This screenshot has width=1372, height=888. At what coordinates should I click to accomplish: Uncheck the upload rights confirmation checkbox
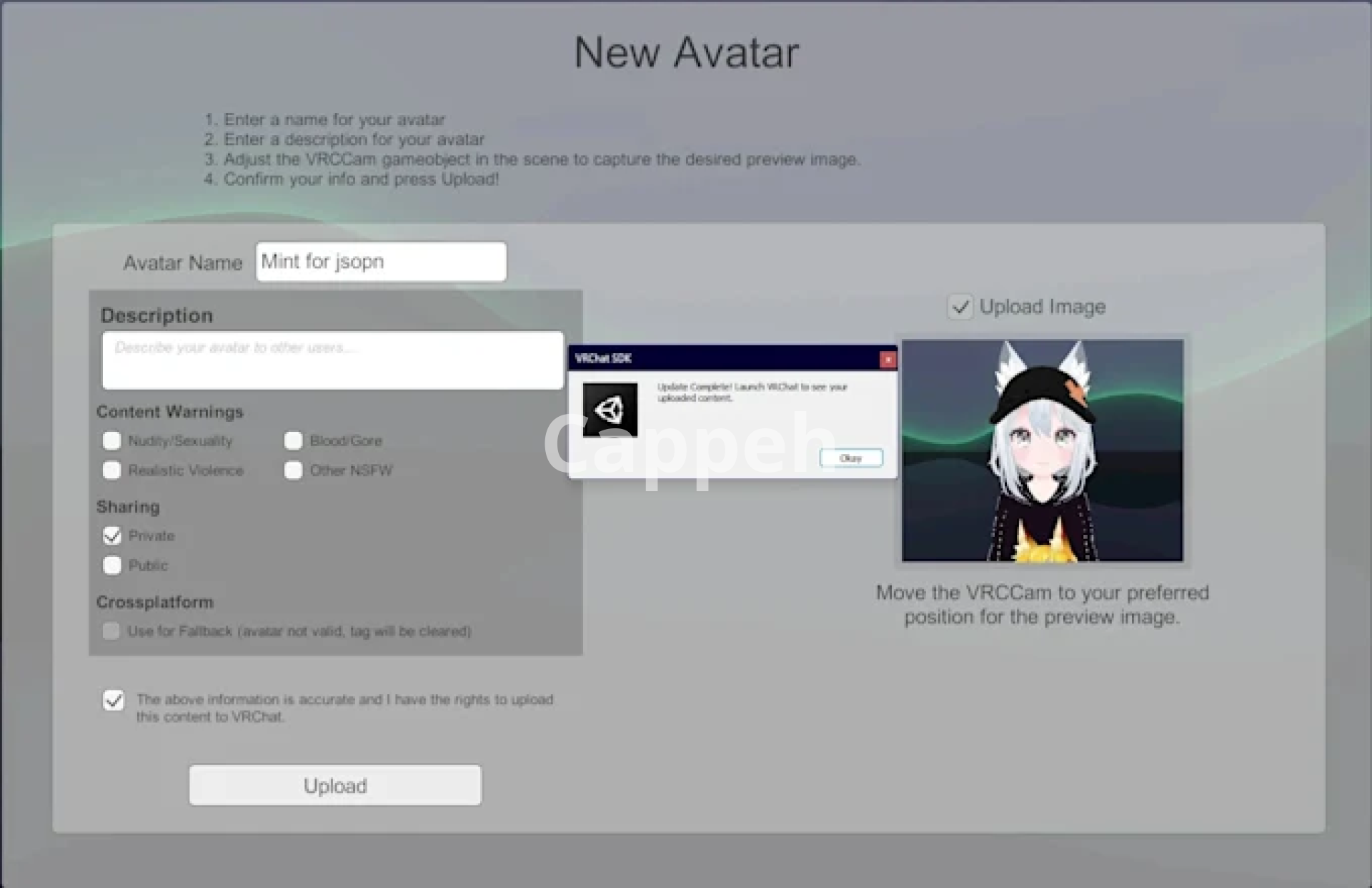tap(114, 700)
